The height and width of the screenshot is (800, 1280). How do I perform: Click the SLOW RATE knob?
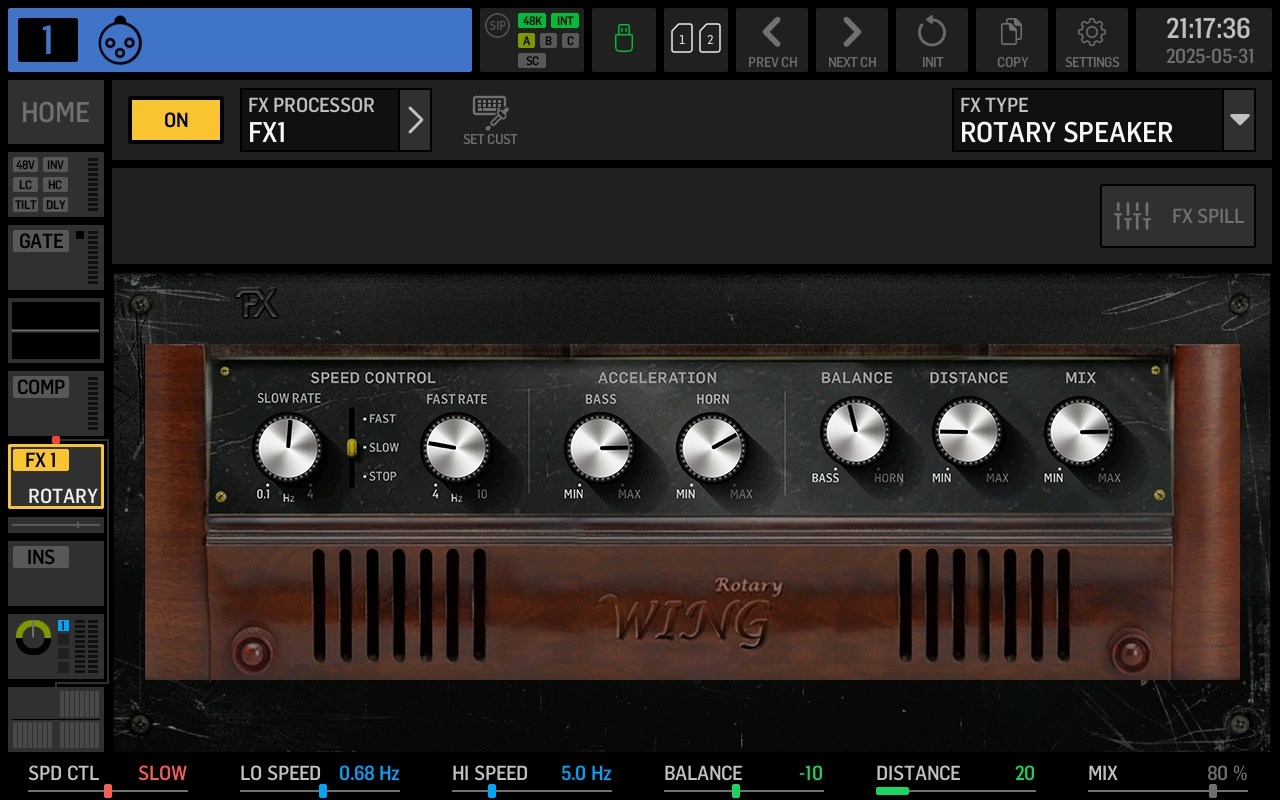point(288,448)
